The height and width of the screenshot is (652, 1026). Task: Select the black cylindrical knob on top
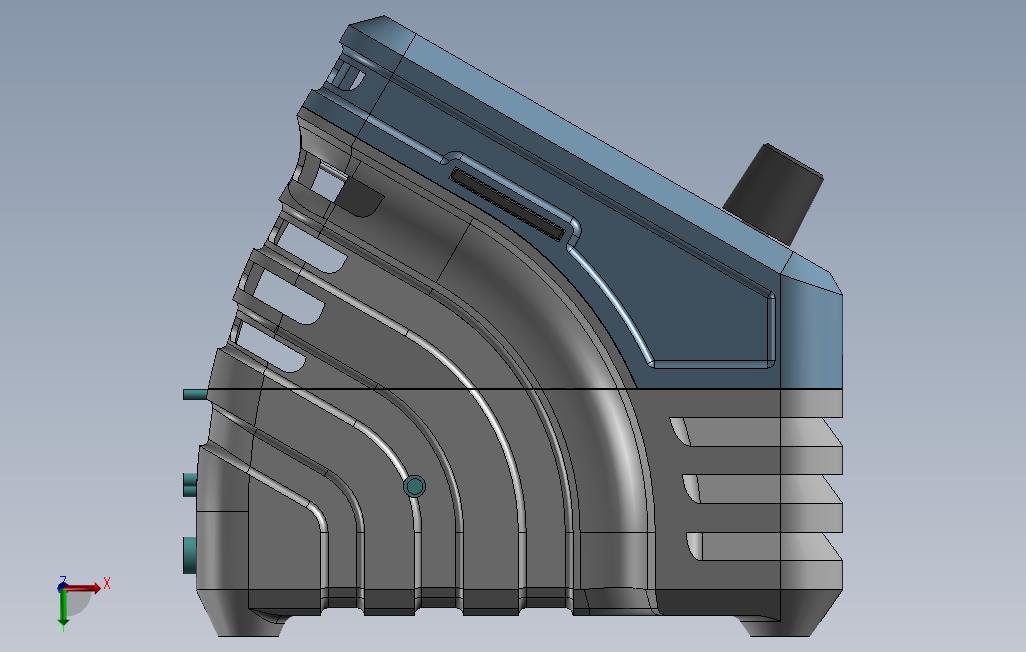(774, 192)
